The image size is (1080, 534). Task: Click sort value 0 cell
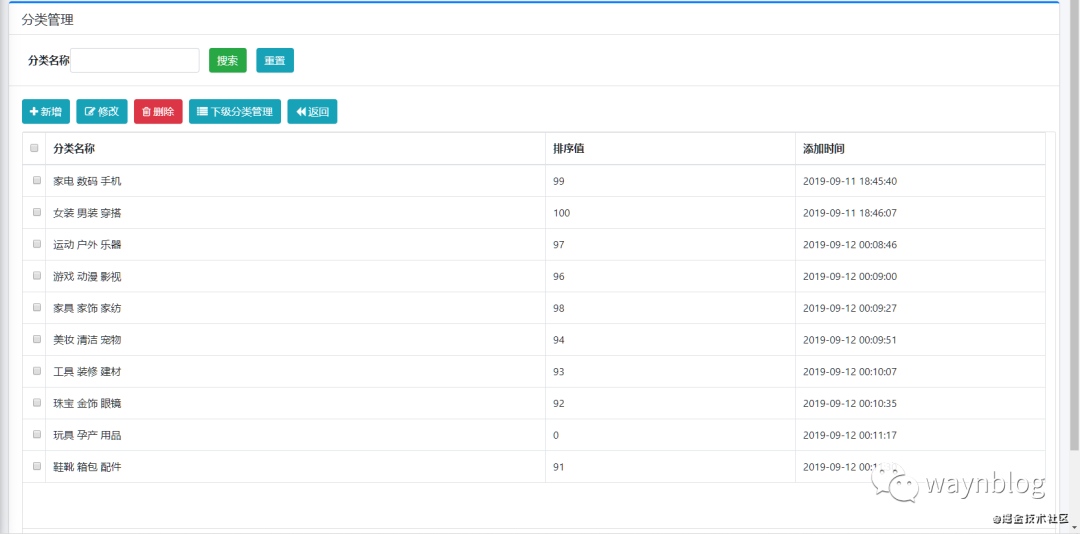(670, 435)
